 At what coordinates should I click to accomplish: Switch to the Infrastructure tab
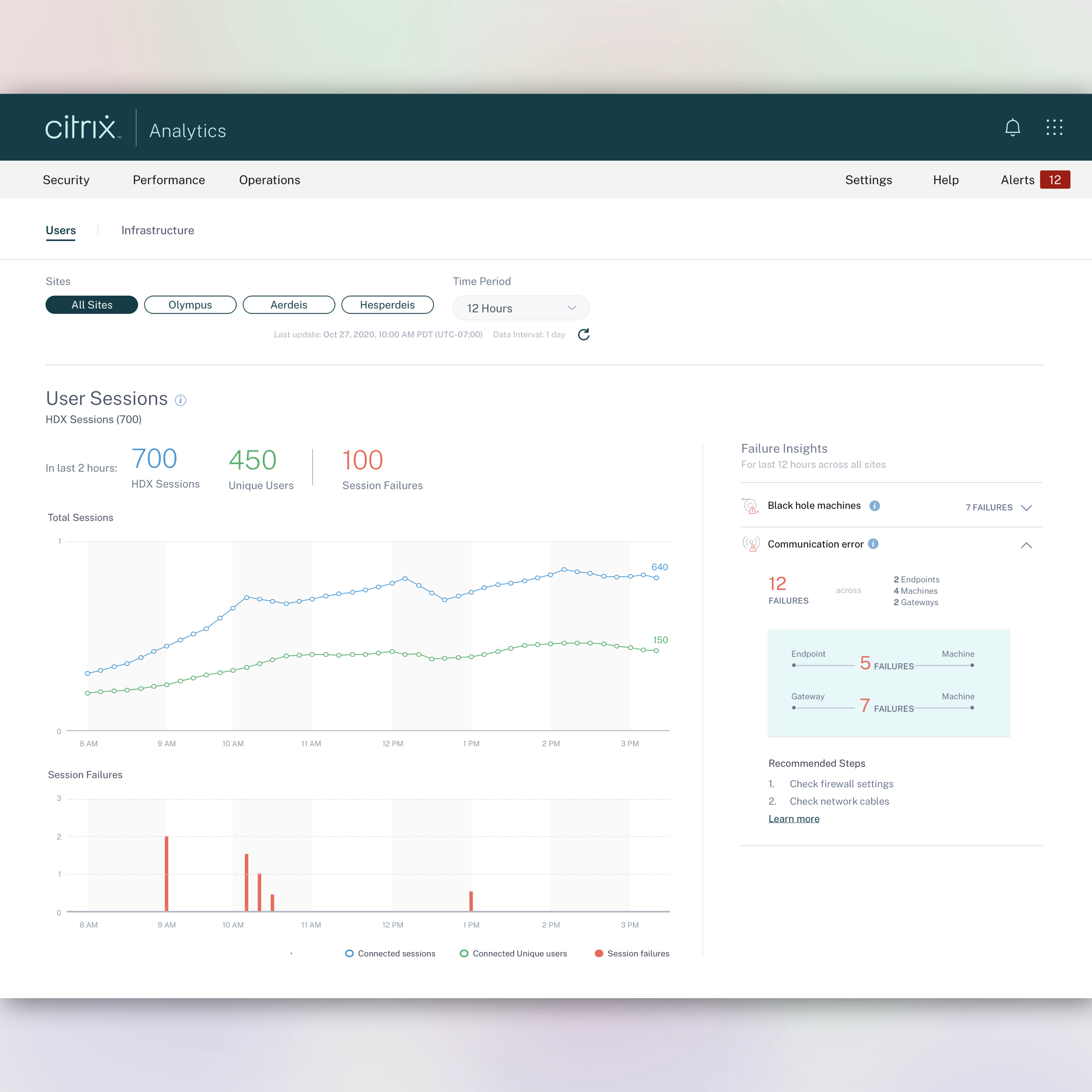158,230
